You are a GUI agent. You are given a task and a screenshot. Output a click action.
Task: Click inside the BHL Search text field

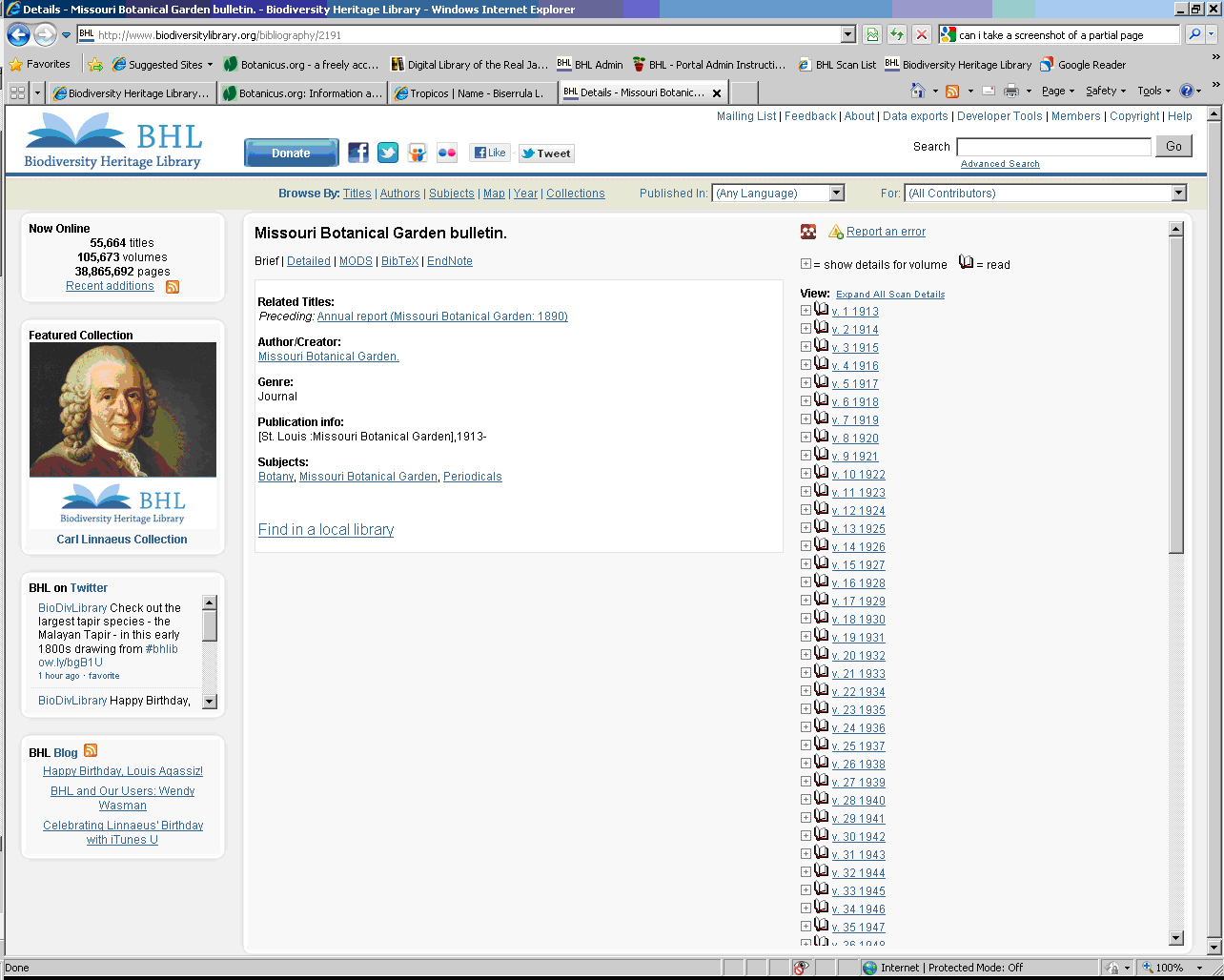[1053, 147]
